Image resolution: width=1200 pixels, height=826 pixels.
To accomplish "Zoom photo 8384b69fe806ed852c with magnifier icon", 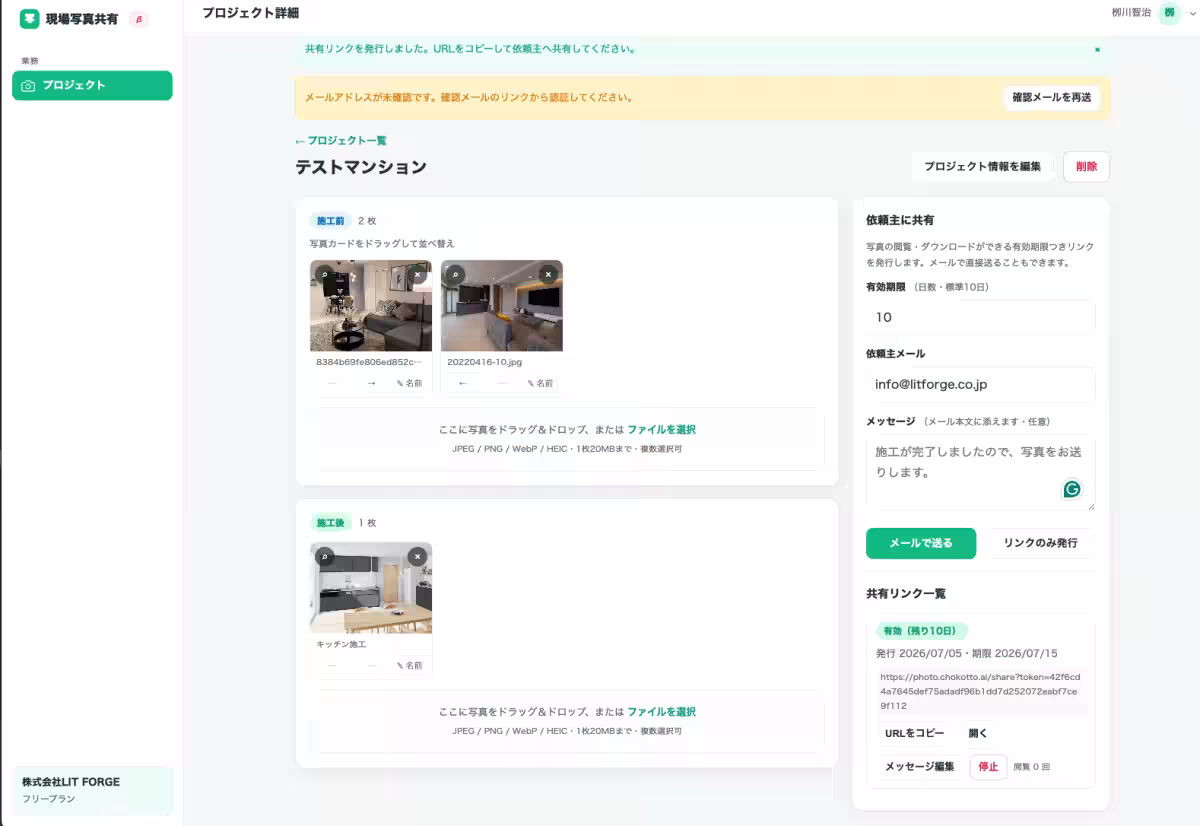I will point(324,274).
